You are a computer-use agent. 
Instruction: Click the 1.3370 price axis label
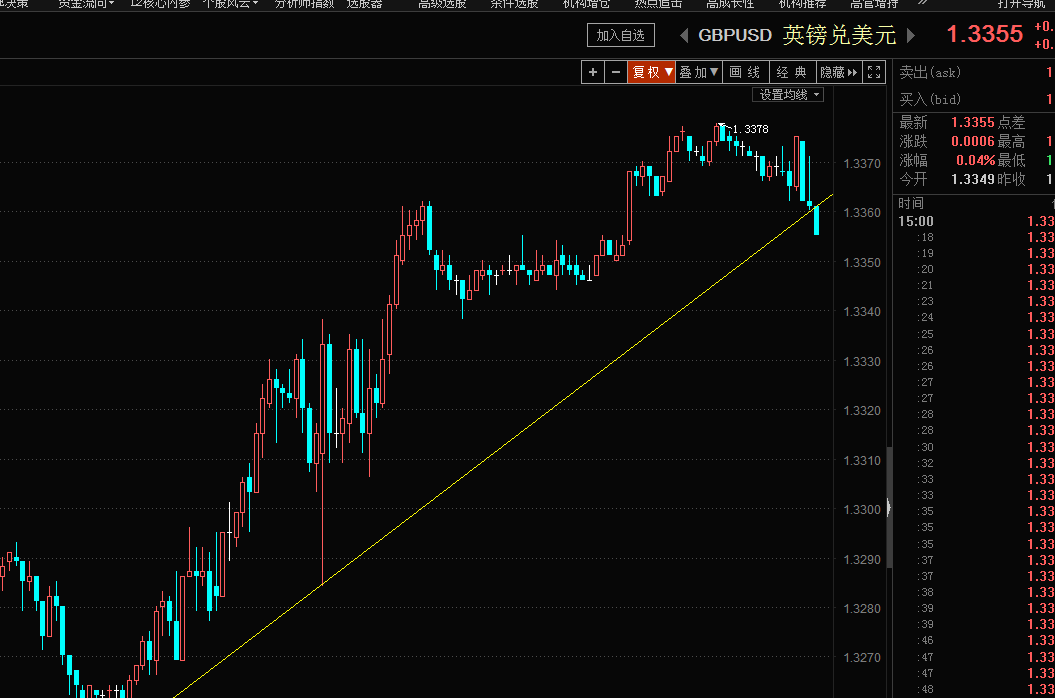point(862,164)
